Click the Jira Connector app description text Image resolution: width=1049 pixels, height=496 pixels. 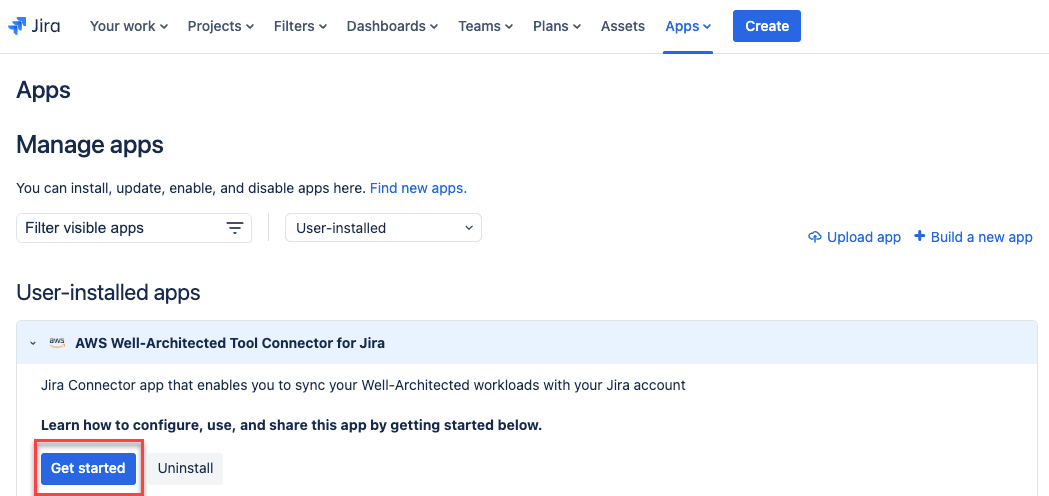coord(363,386)
